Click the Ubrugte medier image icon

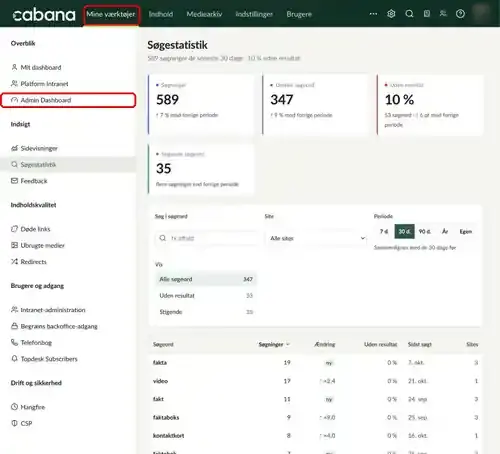pos(14,245)
